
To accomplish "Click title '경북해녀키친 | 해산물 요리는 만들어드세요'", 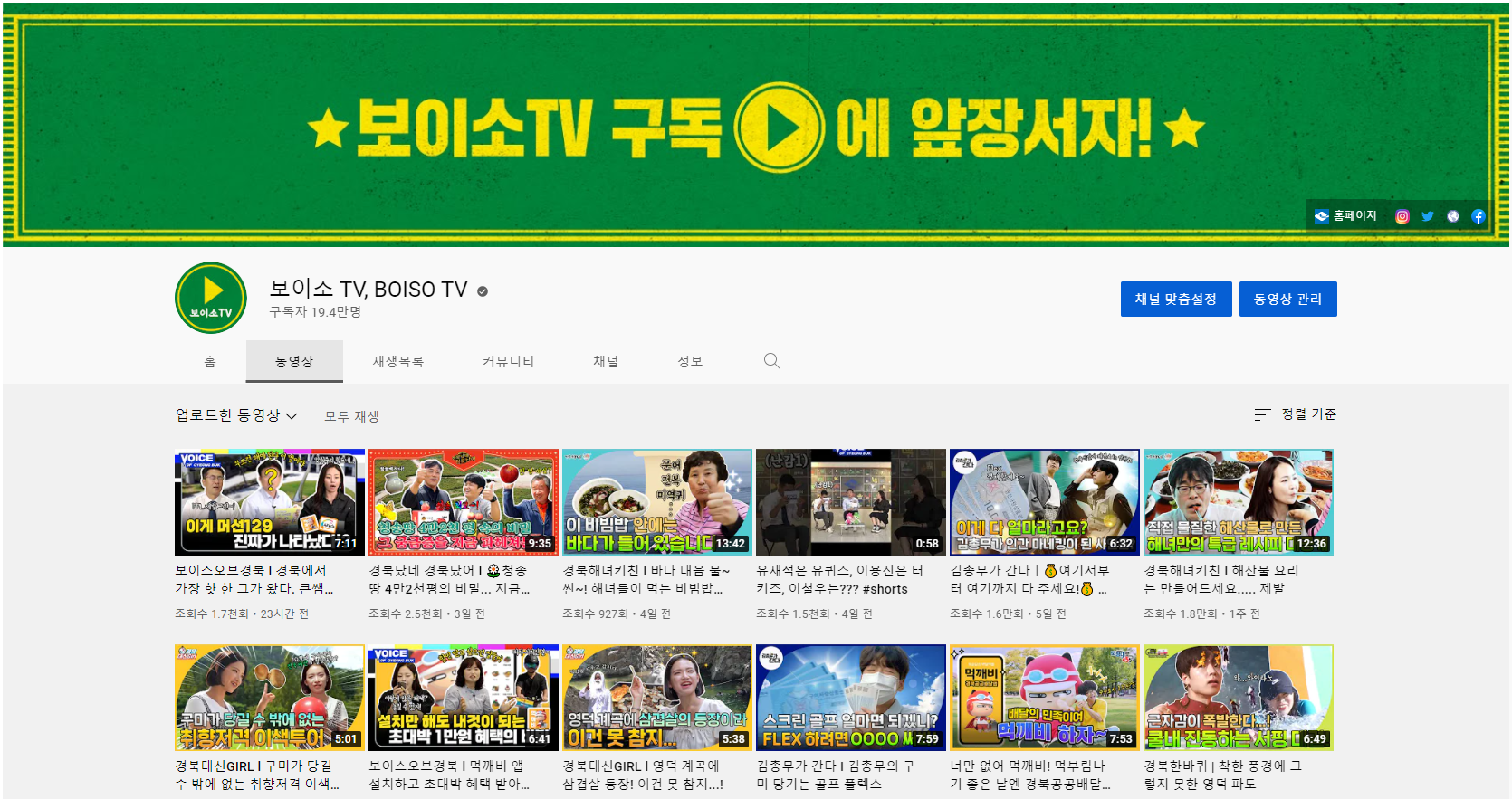I will click(x=1221, y=580).
